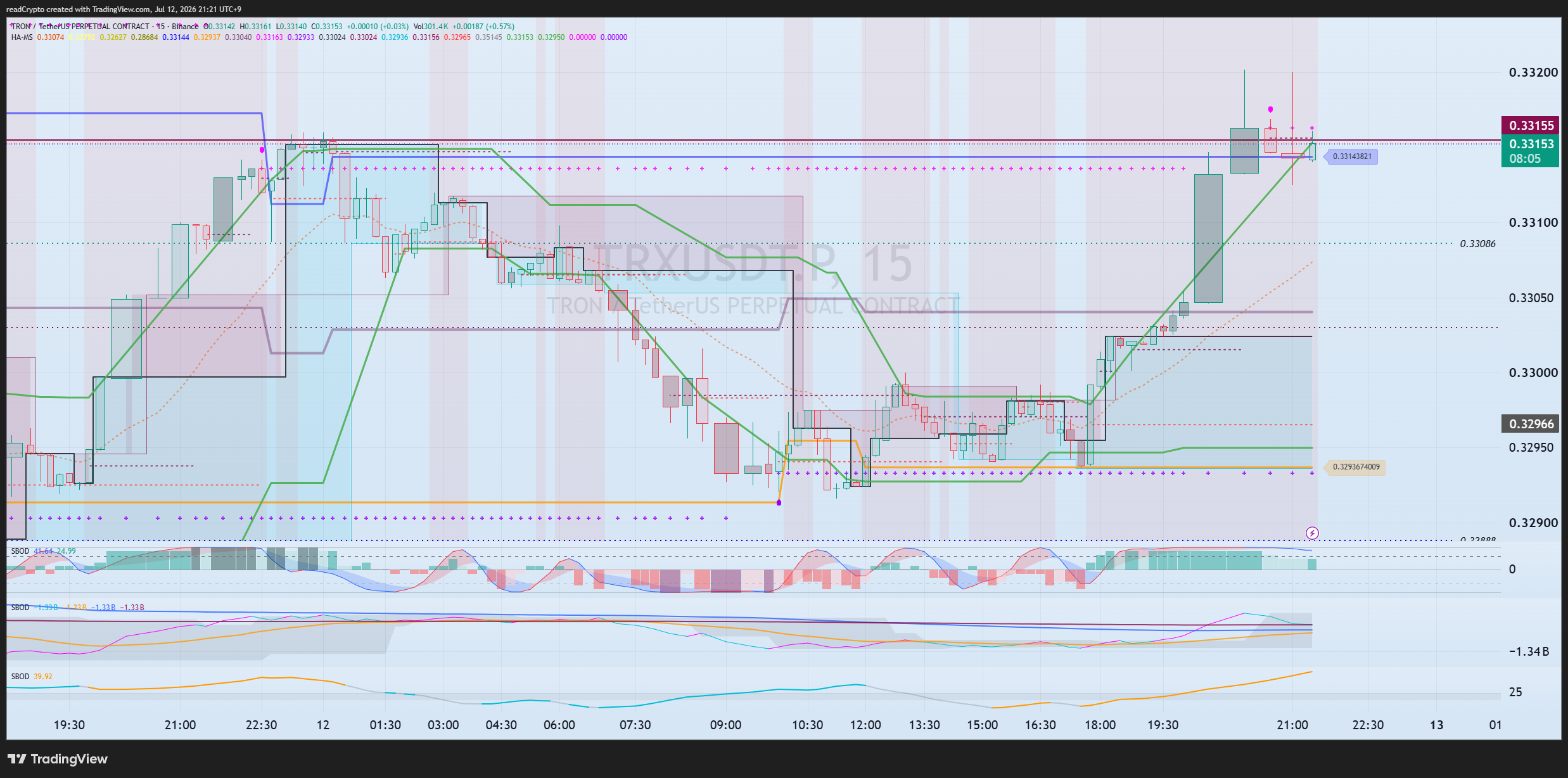
Task: Click the SBOD 39.92 indicator label
Action: 32,677
